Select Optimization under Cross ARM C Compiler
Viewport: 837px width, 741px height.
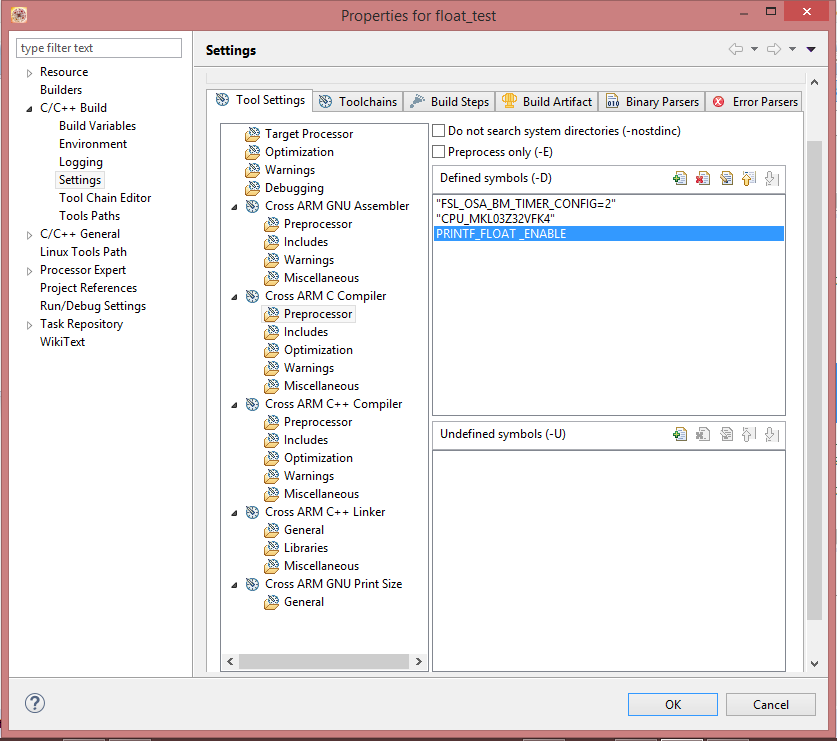pyautogui.click(x=318, y=350)
